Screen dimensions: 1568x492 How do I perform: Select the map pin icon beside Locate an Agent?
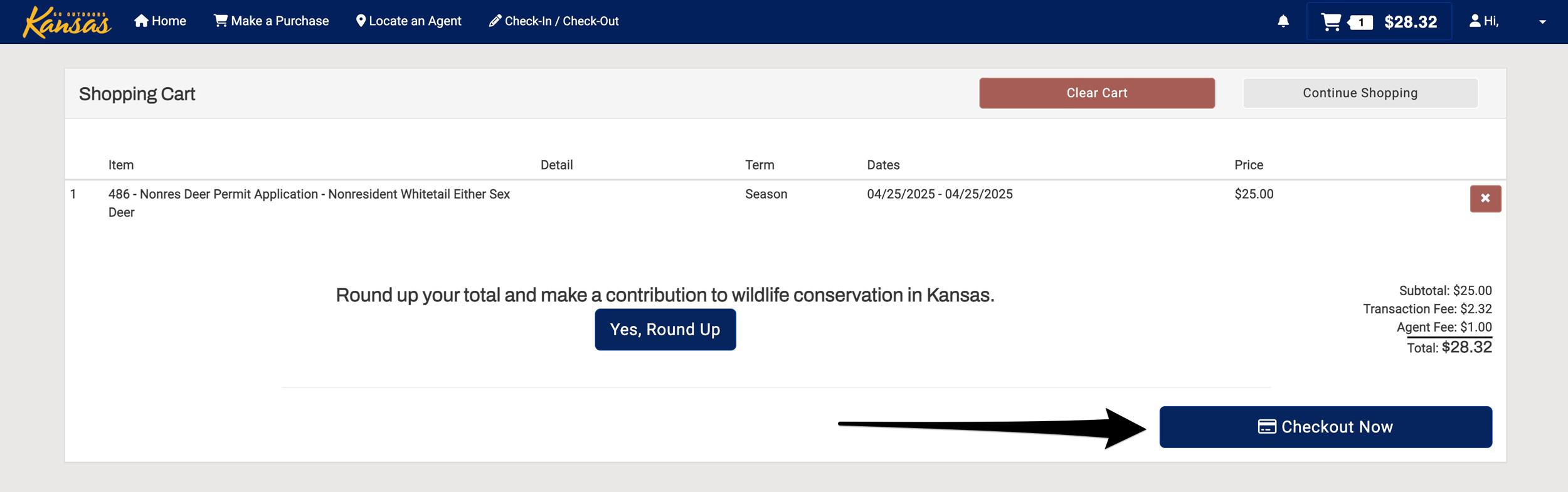pyautogui.click(x=361, y=20)
